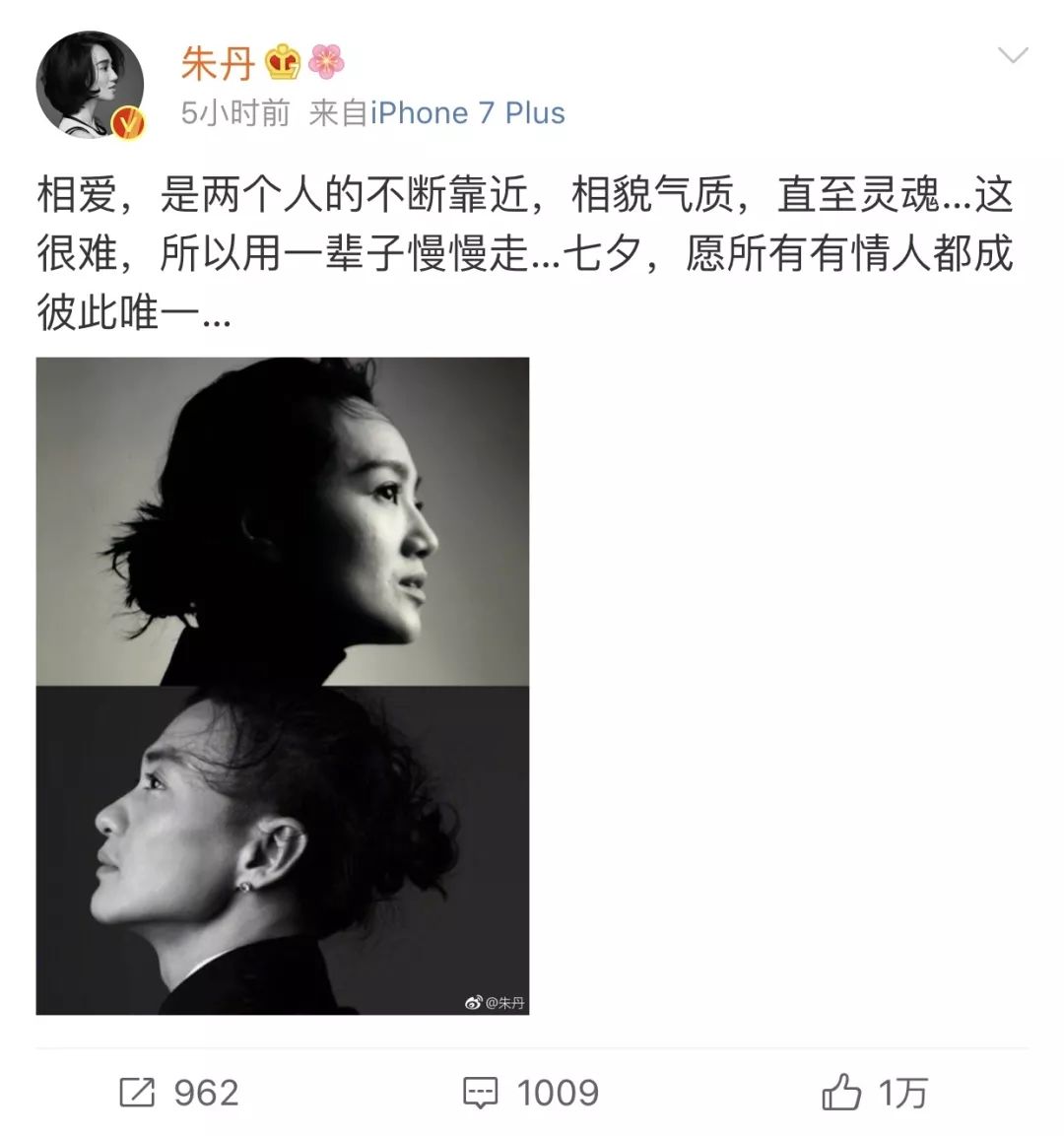
Task: View the upper right-facing profile portrait
Action: pyautogui.click(x=283, y=521)
